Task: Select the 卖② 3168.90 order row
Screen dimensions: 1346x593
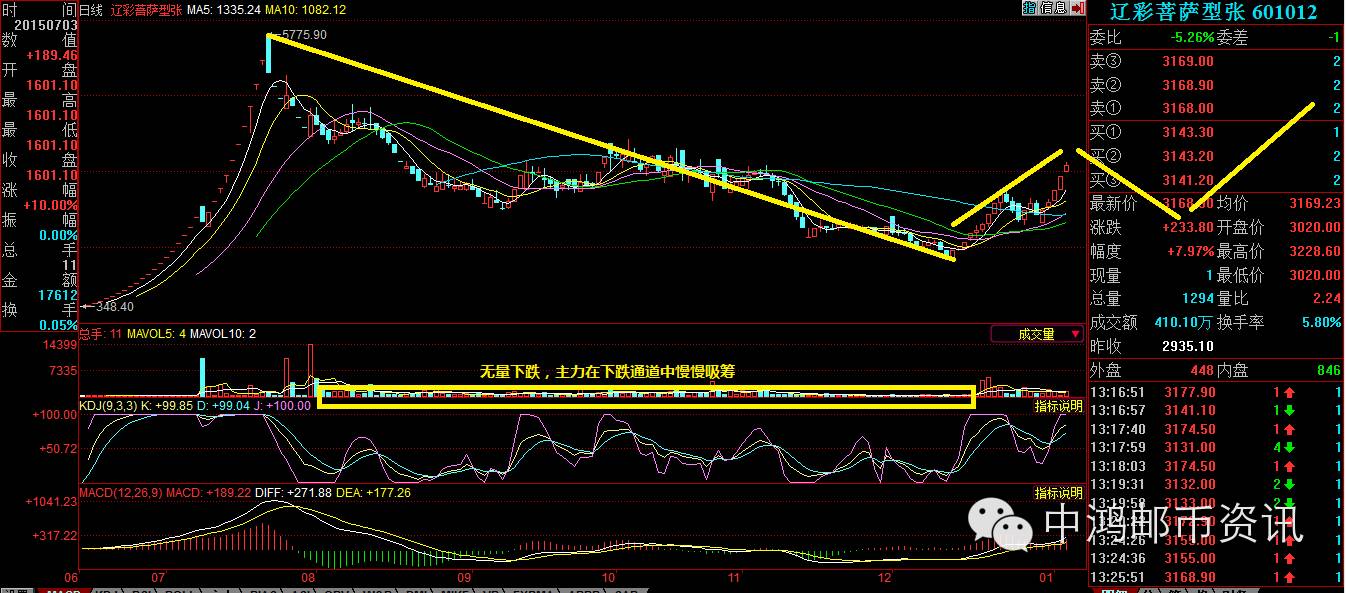Action: [1216, 85]
